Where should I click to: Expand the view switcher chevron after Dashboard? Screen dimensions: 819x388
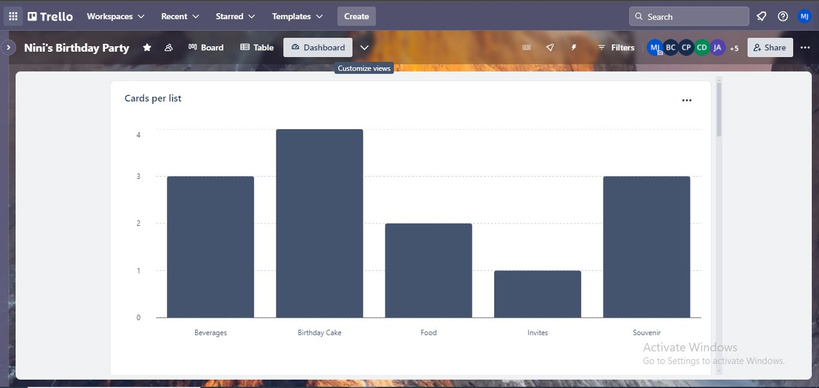(365, 48)
